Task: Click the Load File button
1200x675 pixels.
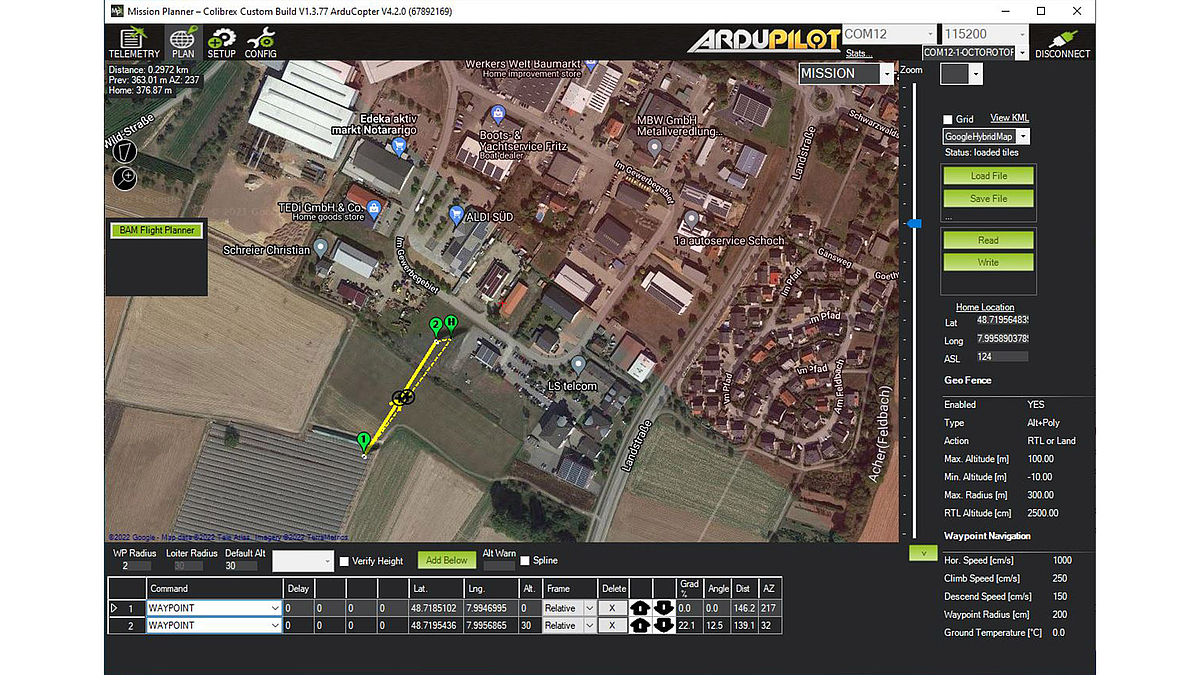Action: 989,176
